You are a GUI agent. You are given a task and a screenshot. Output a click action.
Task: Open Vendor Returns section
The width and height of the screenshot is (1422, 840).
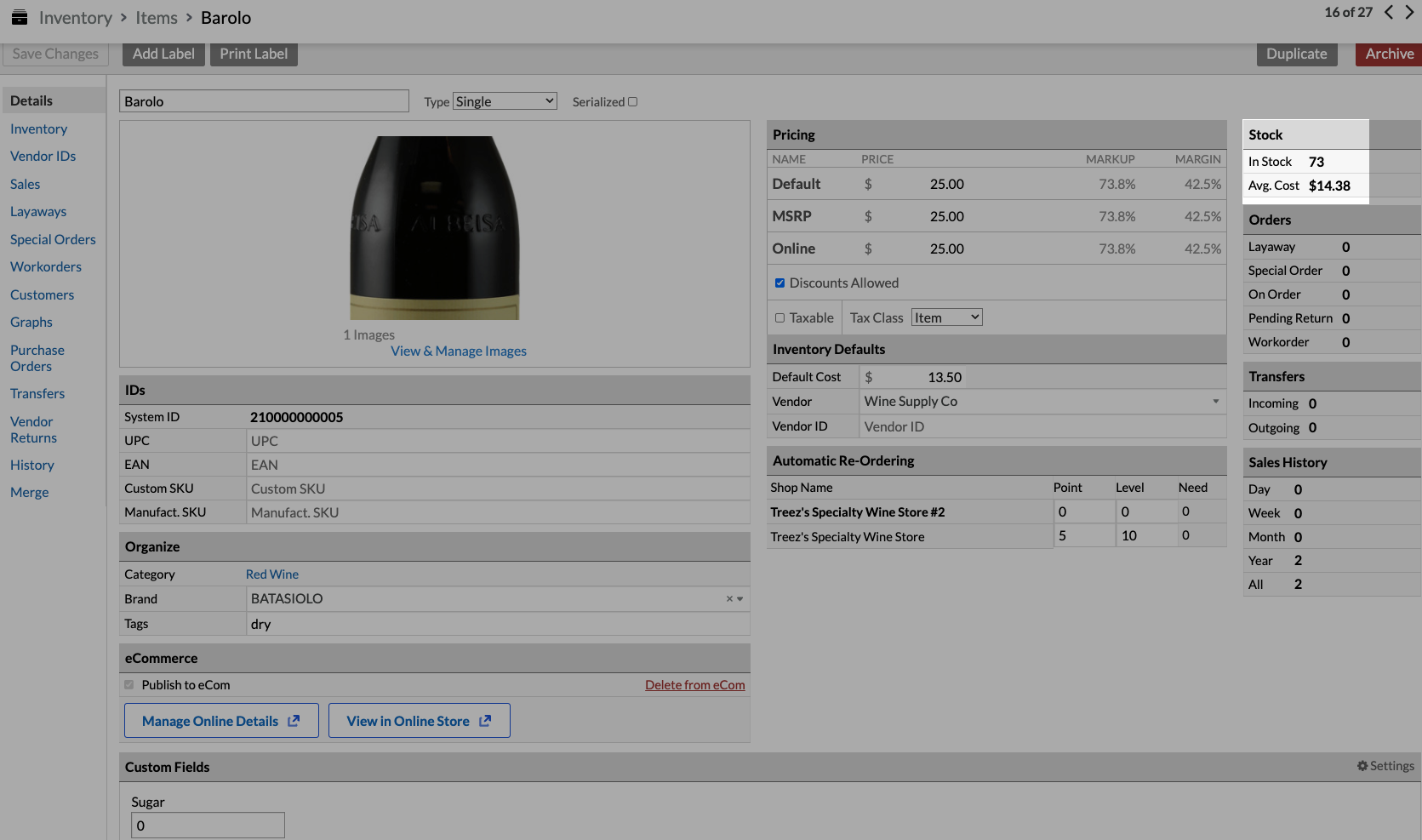point(33,430)
